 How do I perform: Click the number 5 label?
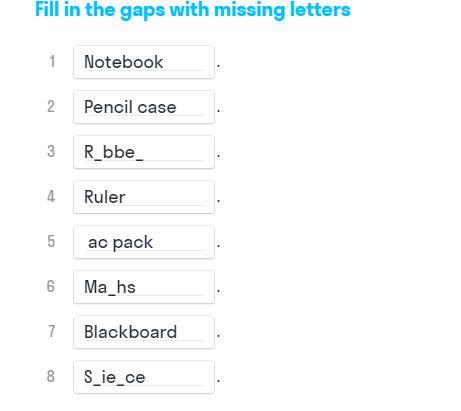click(x=51, y=241)
